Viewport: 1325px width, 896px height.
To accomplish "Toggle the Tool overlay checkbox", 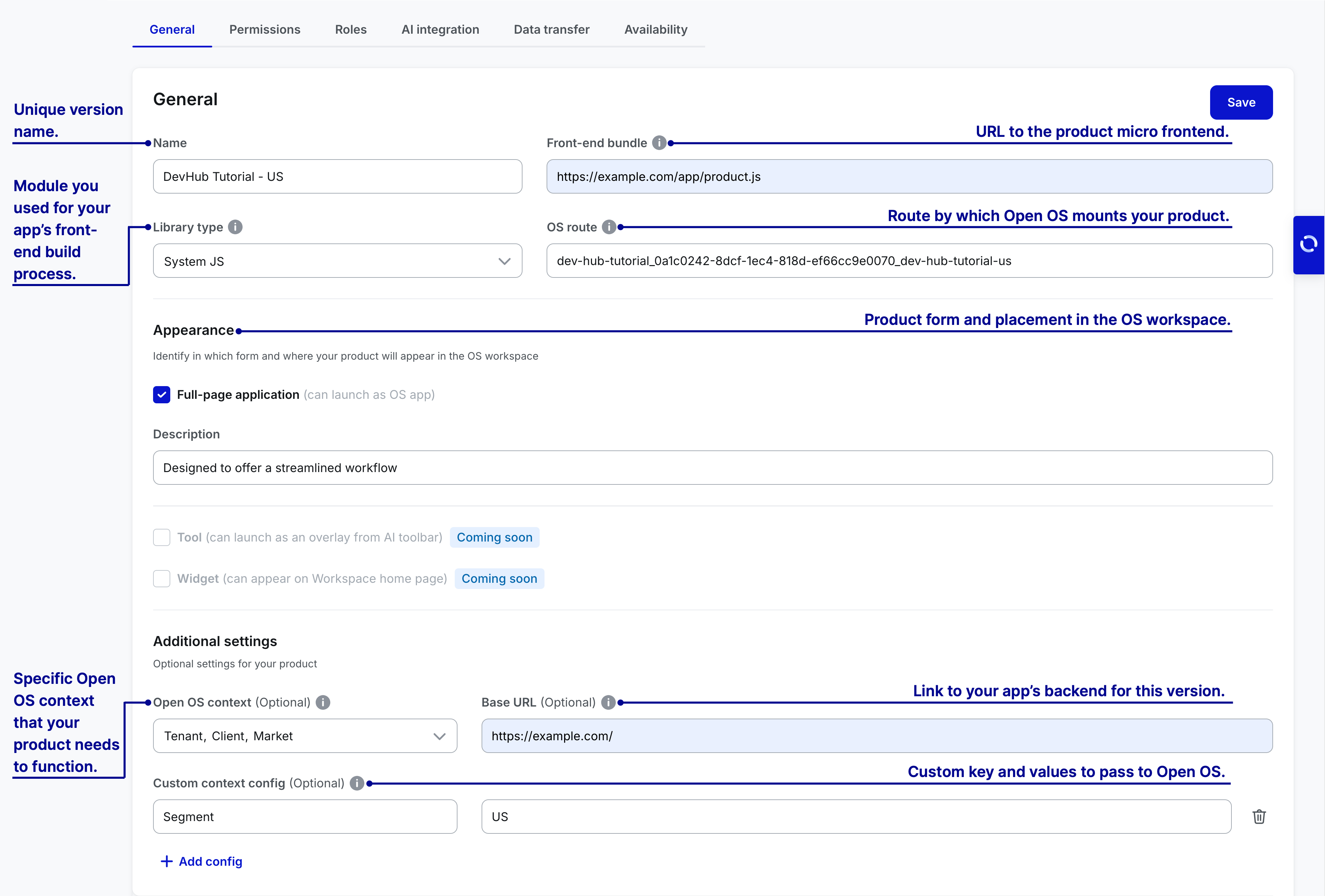I will click(x=162, y=537).
